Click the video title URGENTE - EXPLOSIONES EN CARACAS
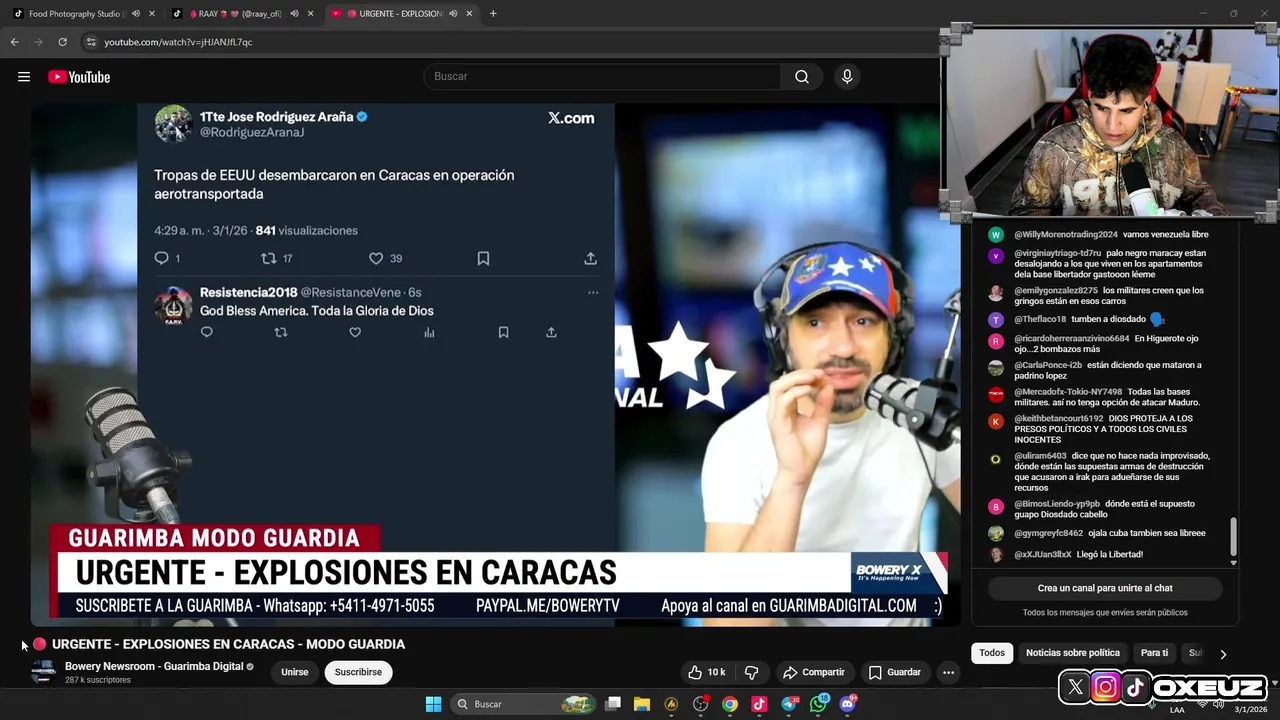This screenshot has height=720, width=1280. pos(228,644)
